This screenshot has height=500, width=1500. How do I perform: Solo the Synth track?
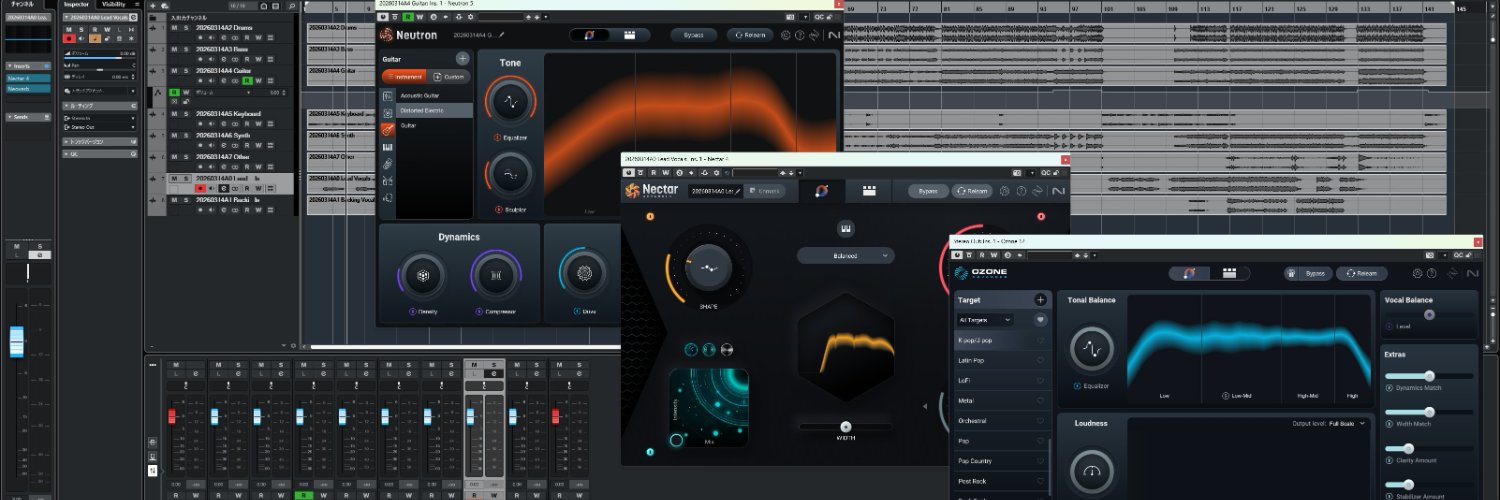(x=186, y=135)
